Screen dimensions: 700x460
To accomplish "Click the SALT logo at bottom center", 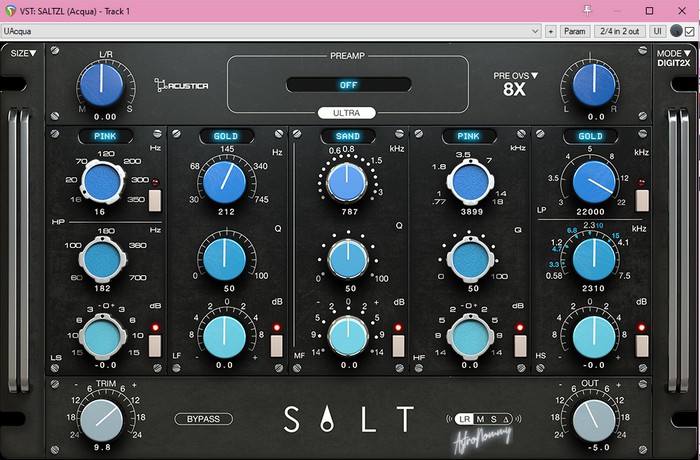I will click(x=348, y=418).
